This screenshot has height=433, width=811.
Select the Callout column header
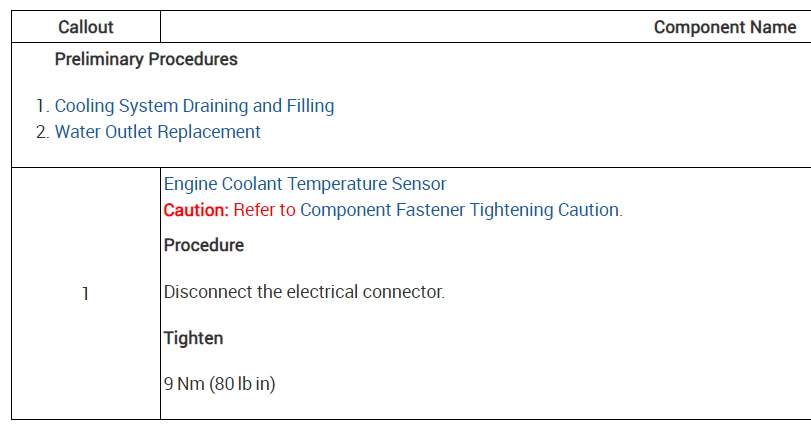[x=86, y=27]
